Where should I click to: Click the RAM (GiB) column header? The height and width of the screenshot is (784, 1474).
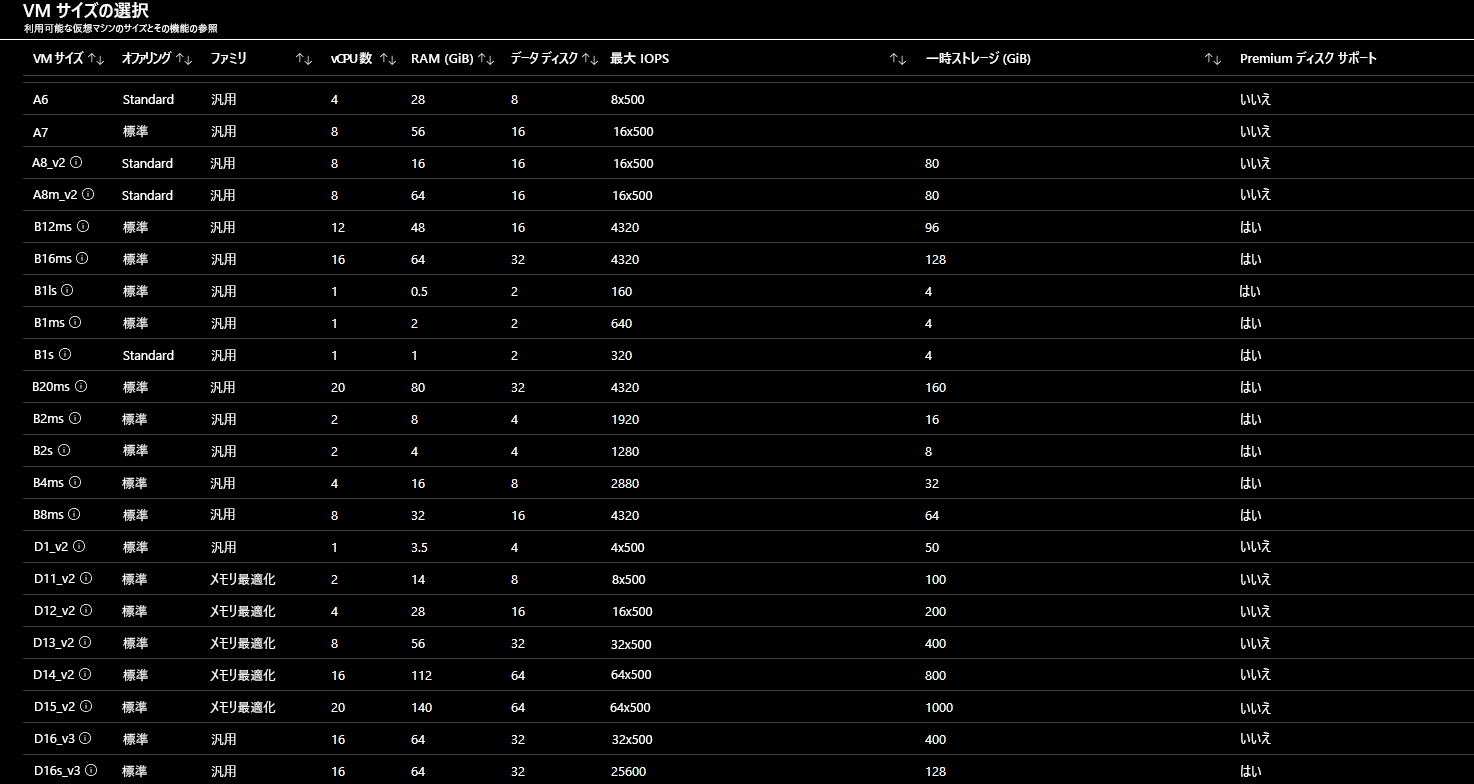(442, 59)
